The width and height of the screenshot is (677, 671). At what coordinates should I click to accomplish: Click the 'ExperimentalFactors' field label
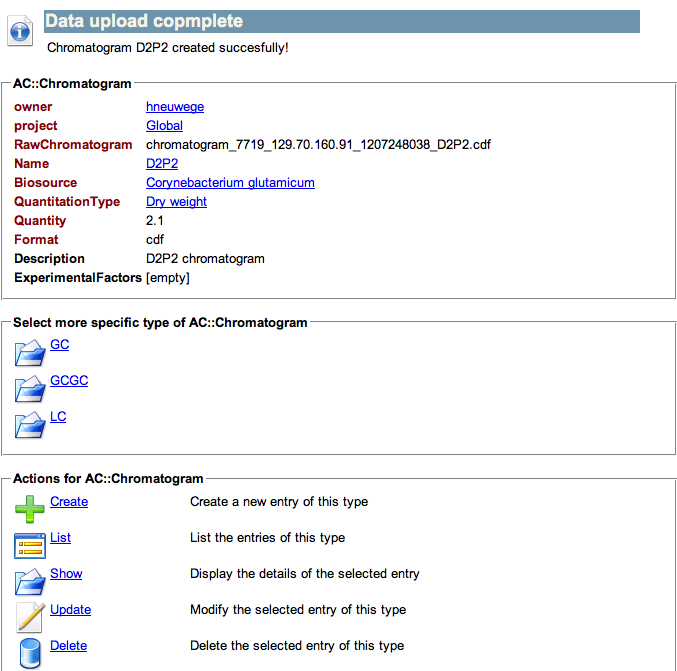78,278
